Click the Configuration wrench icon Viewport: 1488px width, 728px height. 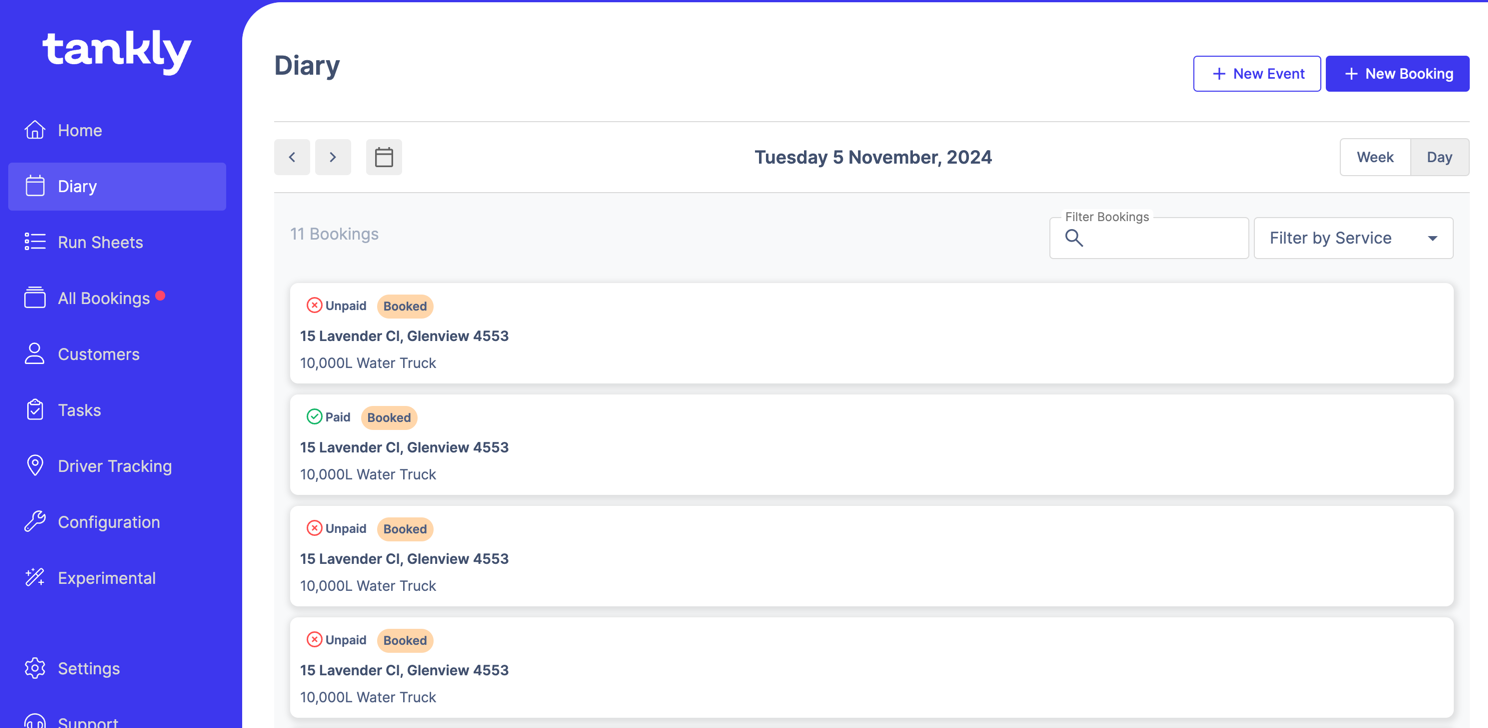[x=35, y=522]
